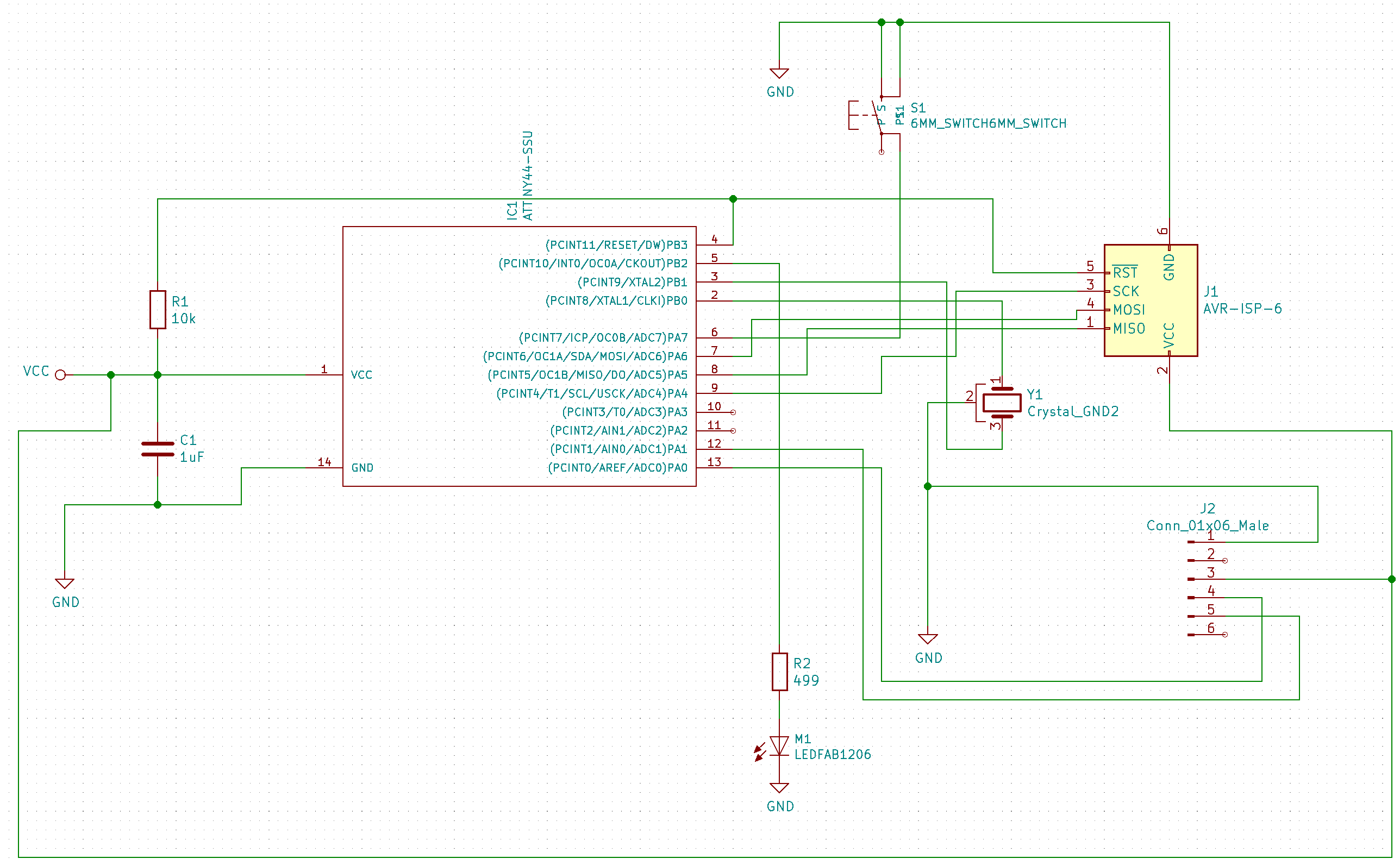The width and height of the screenshot is (1400, 865).
Task: Click the 10k value of R1
Action: pyautogui.click(x=183, y=318)
